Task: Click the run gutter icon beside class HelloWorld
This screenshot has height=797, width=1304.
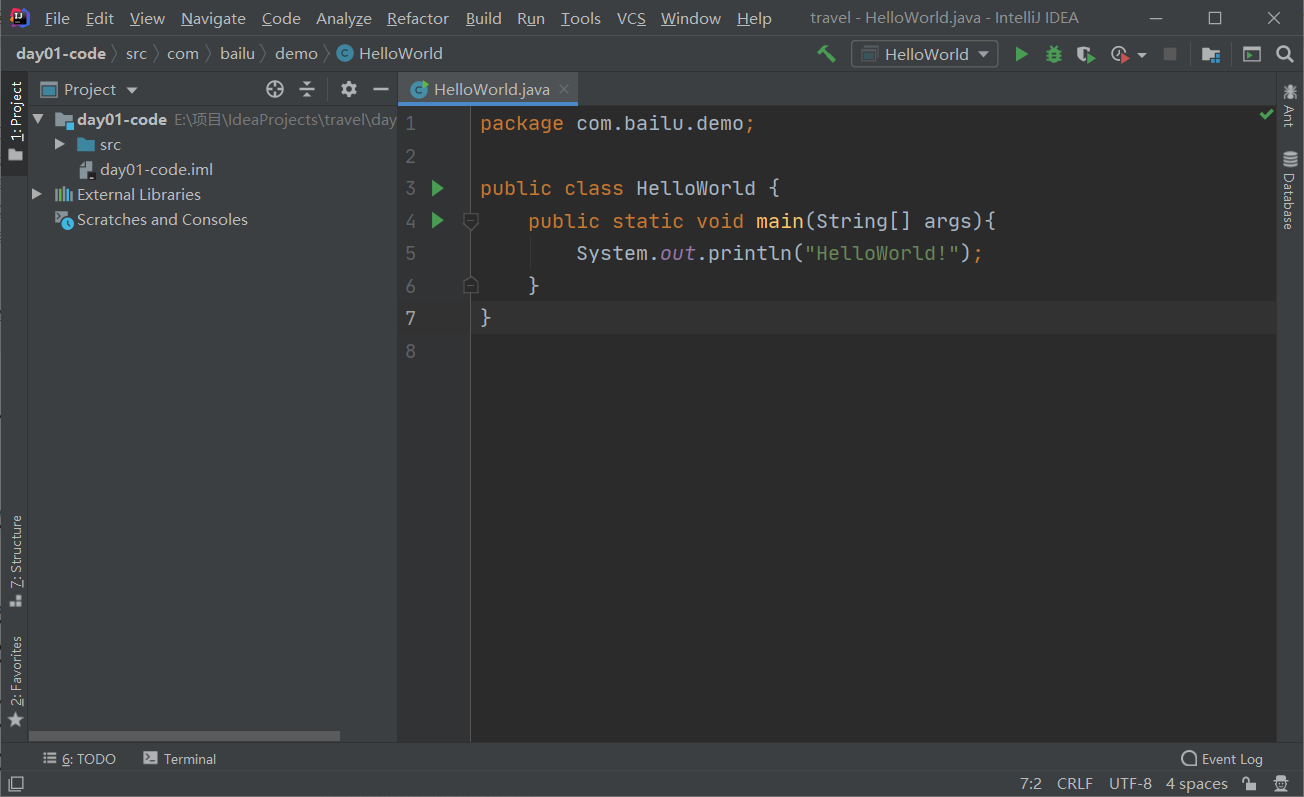Action: [437, 188]
